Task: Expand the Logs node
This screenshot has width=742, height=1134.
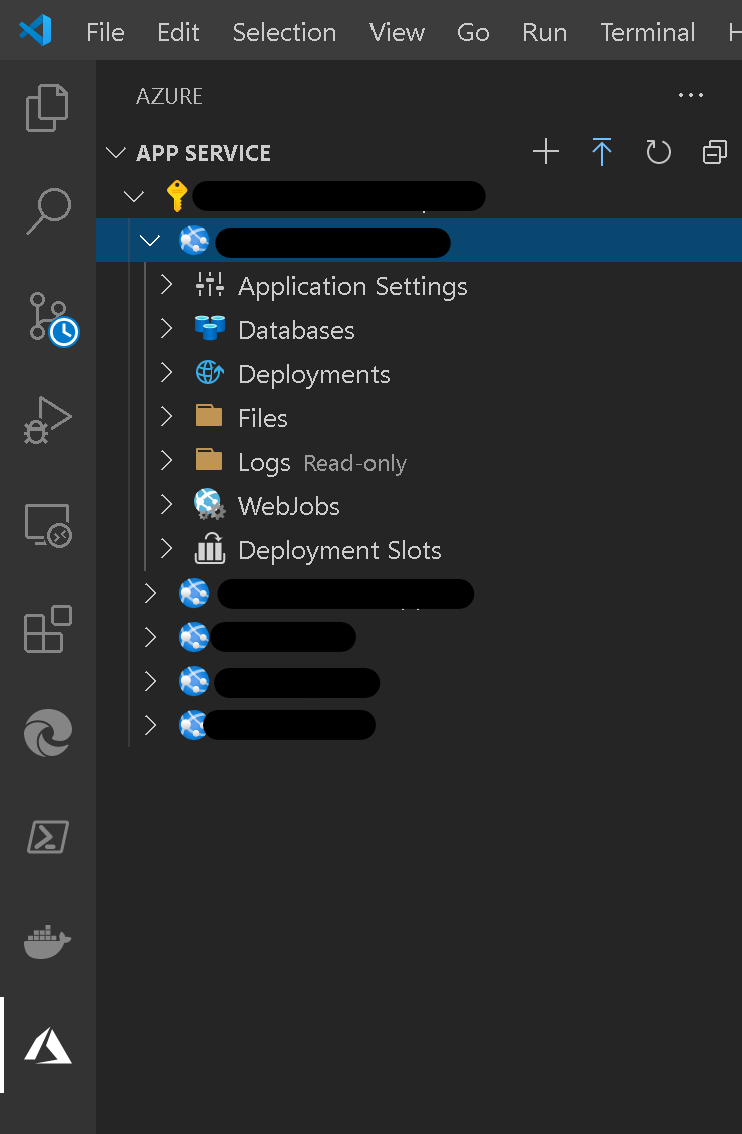Action: (x=166, y=460)
